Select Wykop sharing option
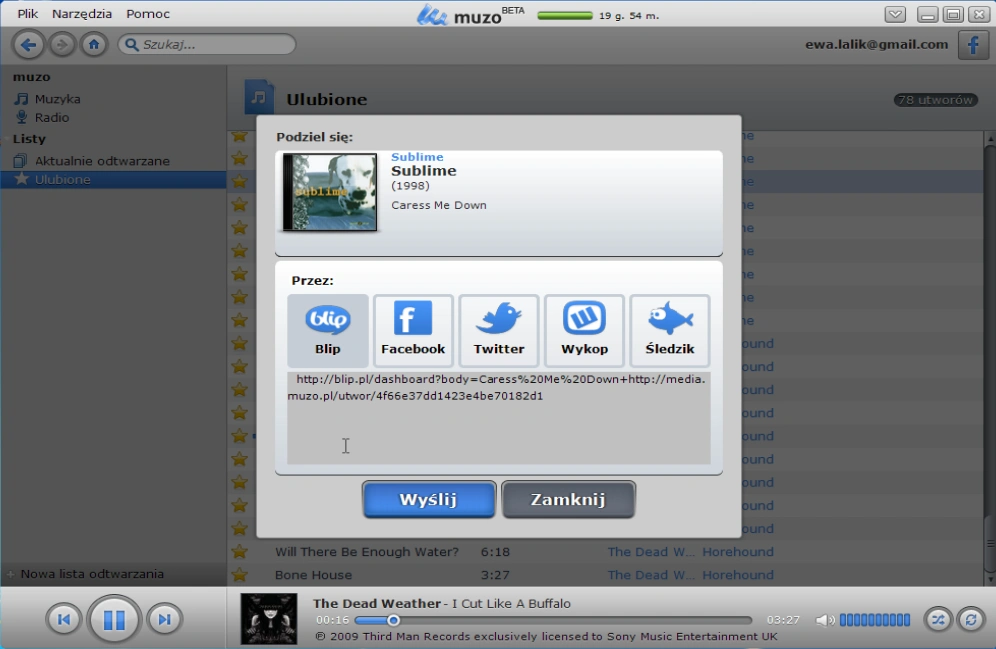996x649 pixels. coord(584,330)
